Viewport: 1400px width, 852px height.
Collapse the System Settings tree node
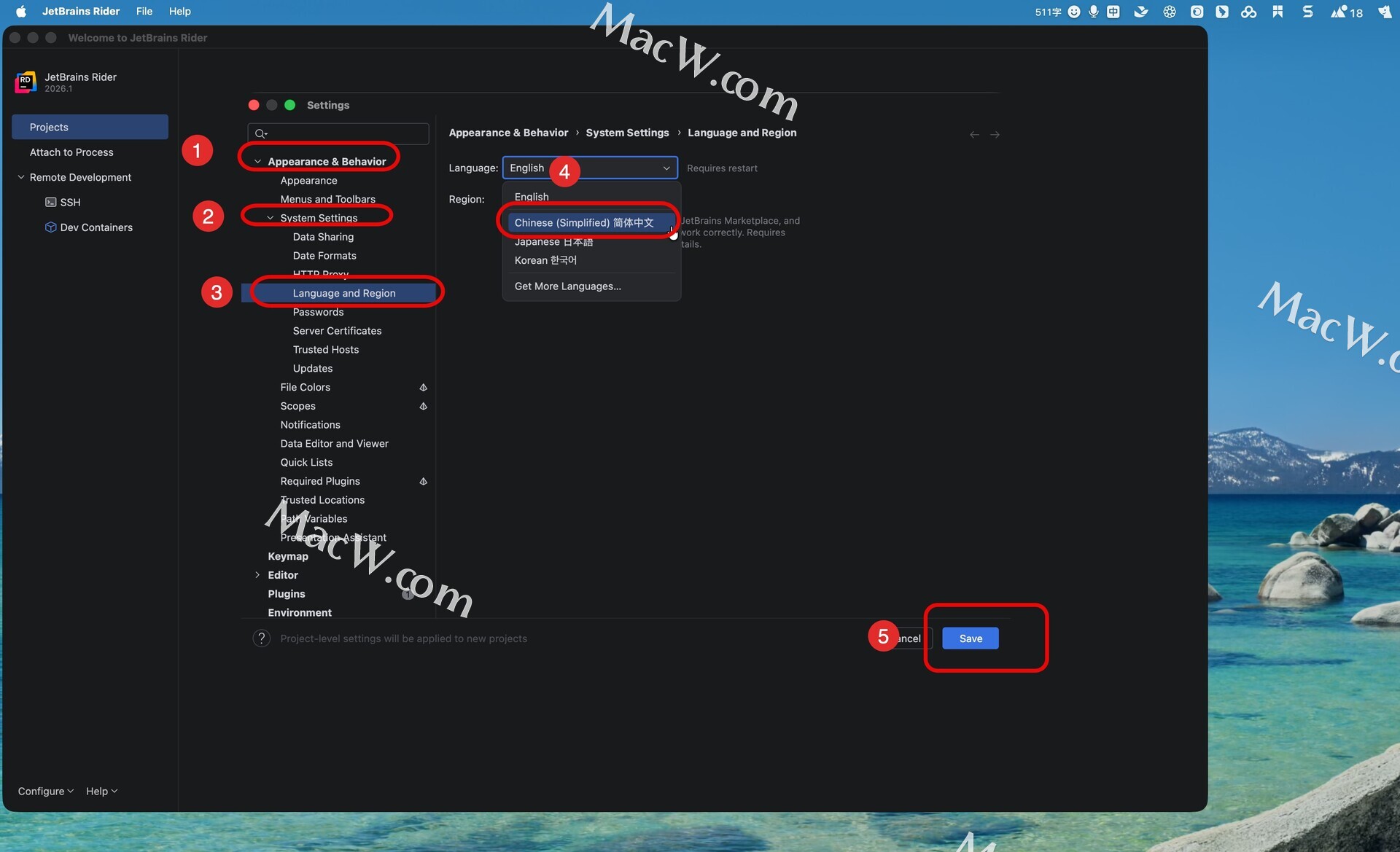[x=270, y=218]
